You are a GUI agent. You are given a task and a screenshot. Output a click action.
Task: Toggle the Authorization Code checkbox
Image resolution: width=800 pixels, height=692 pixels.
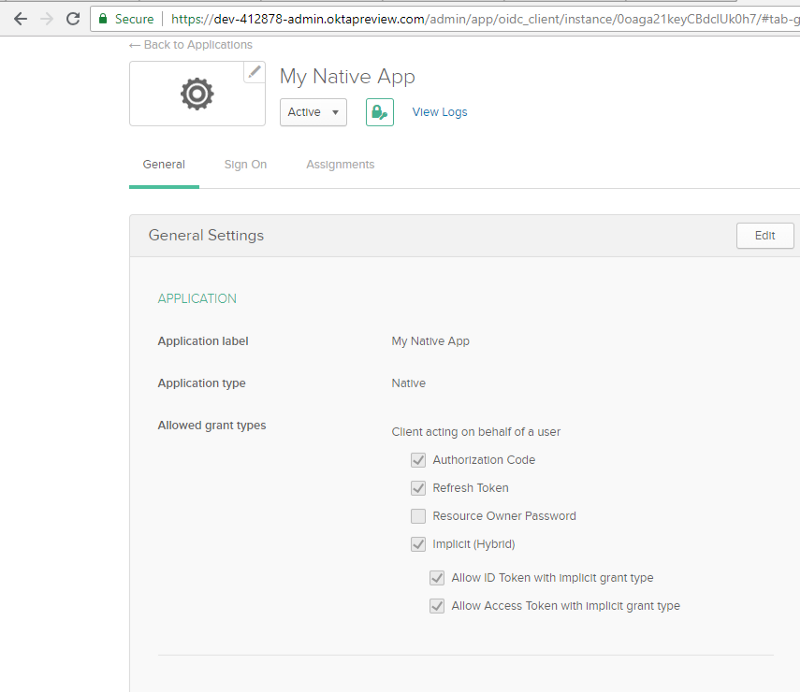pos(418,460)
